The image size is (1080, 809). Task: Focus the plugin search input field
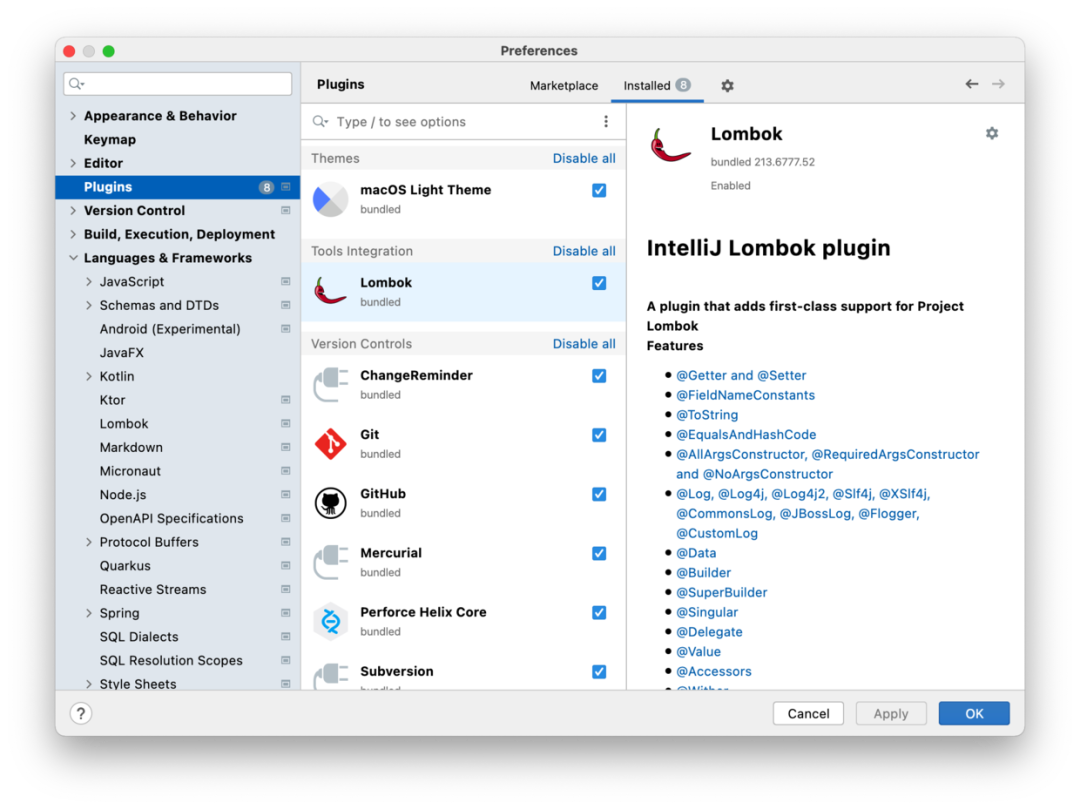point(463,122)
